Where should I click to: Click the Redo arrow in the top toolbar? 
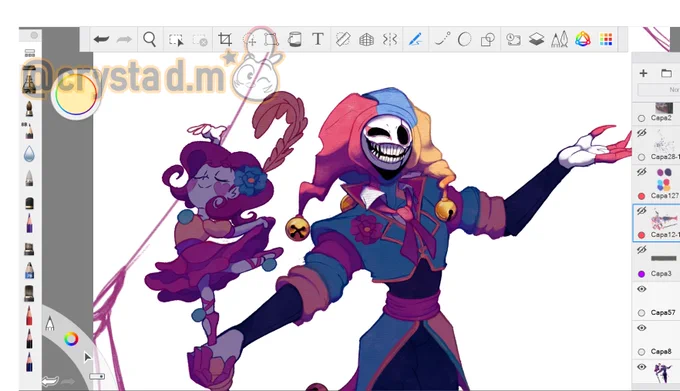click(x=124, y=39)
